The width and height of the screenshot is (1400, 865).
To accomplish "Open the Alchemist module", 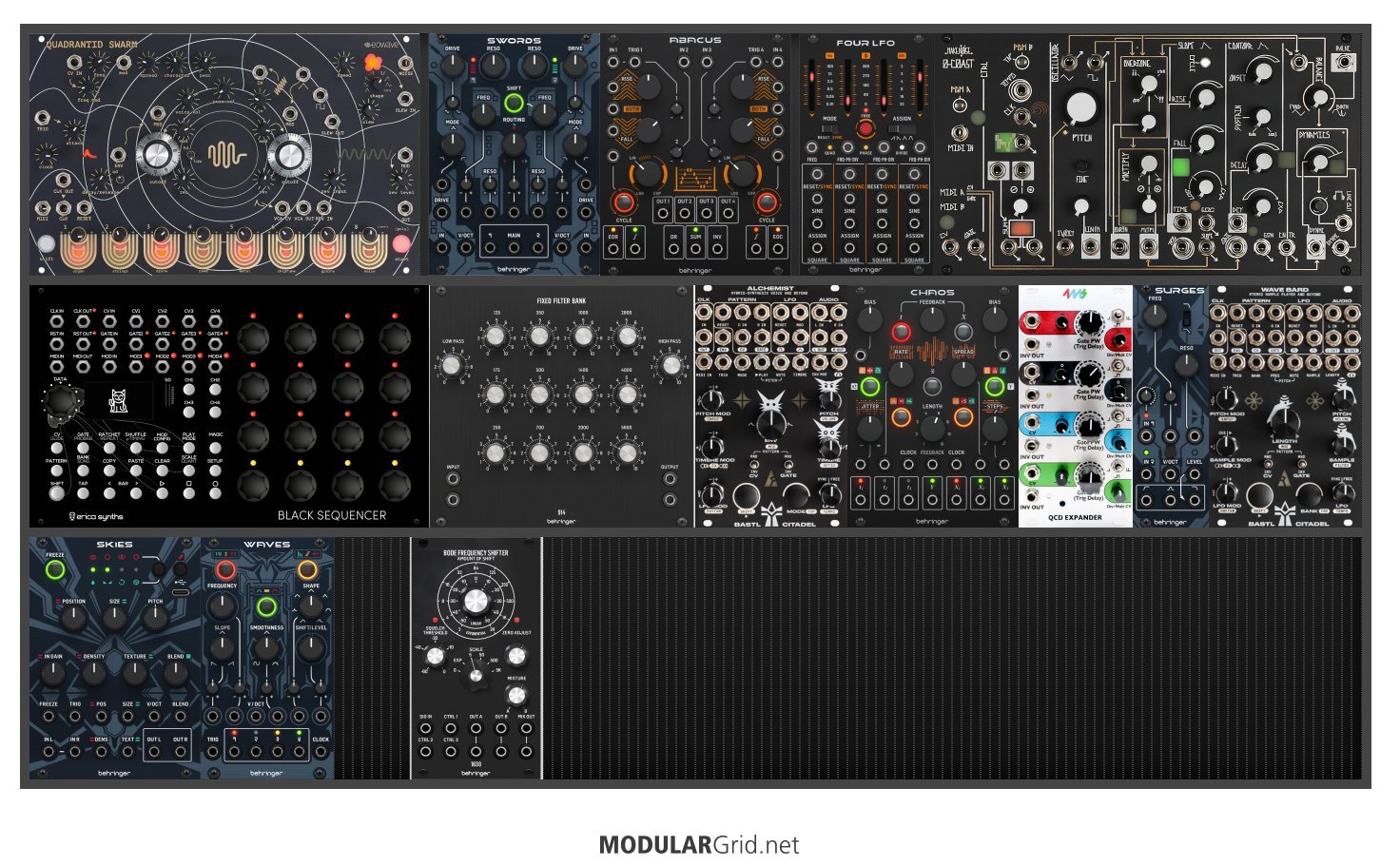I will tap(770, 407).
